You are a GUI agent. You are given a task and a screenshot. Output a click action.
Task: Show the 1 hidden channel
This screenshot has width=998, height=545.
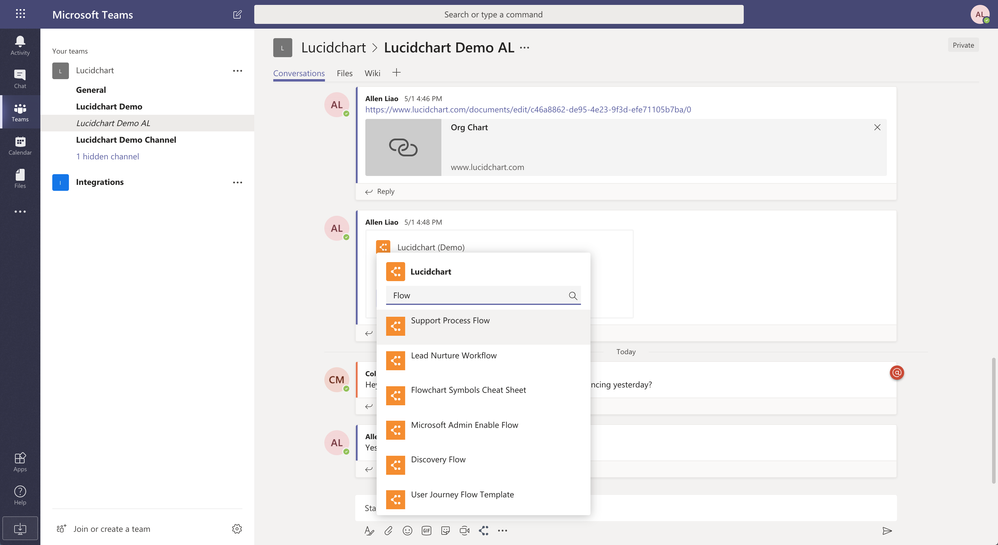click(x=108, y=156)
